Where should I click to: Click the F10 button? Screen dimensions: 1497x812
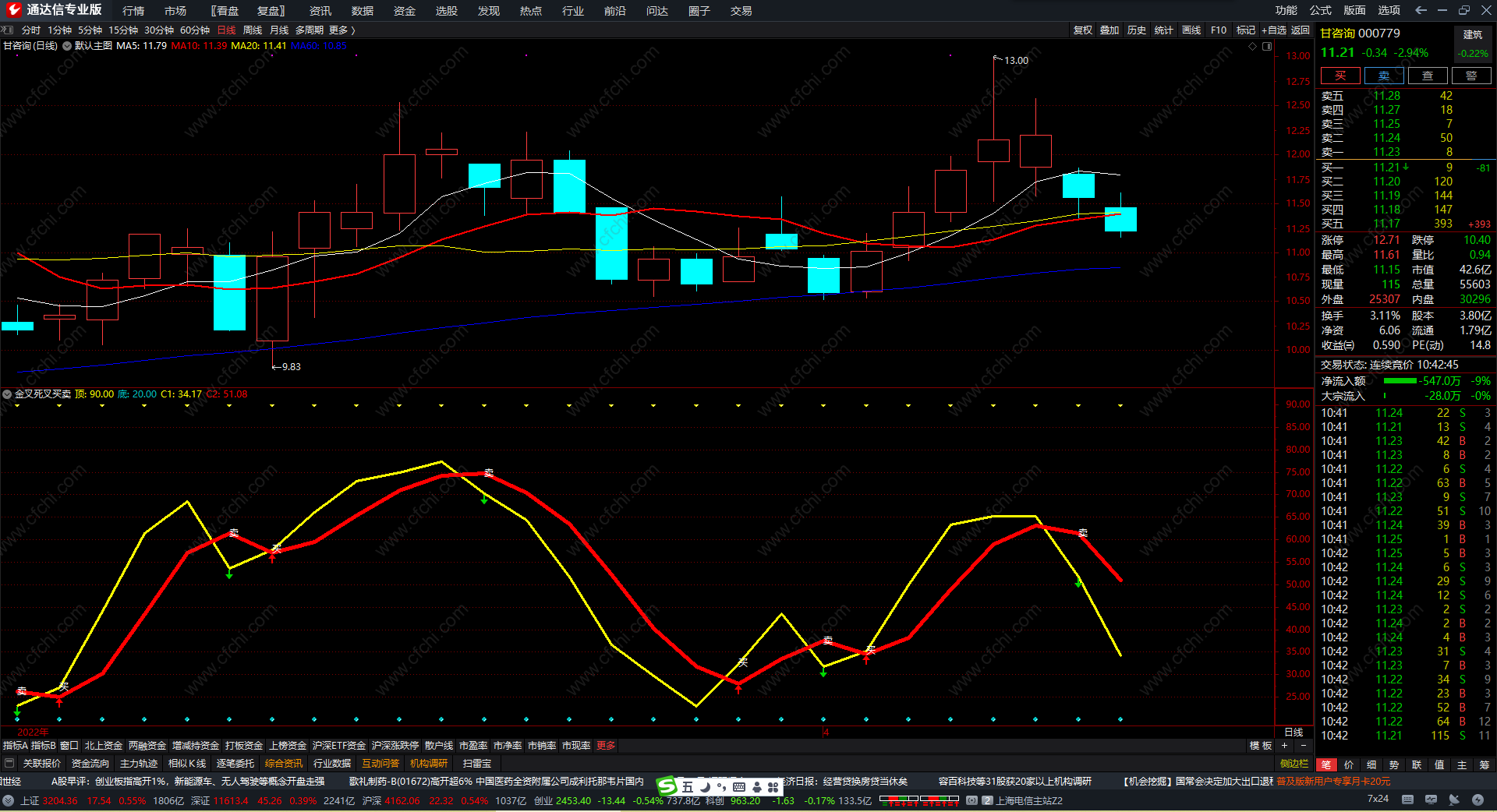(x=1219, y=30)
